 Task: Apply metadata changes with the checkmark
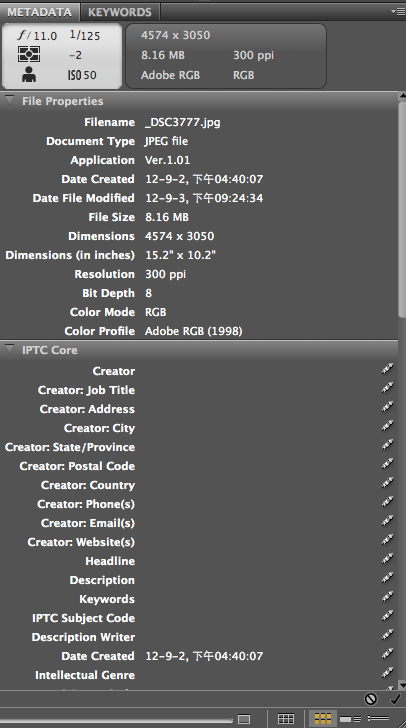tap(395, 699)
